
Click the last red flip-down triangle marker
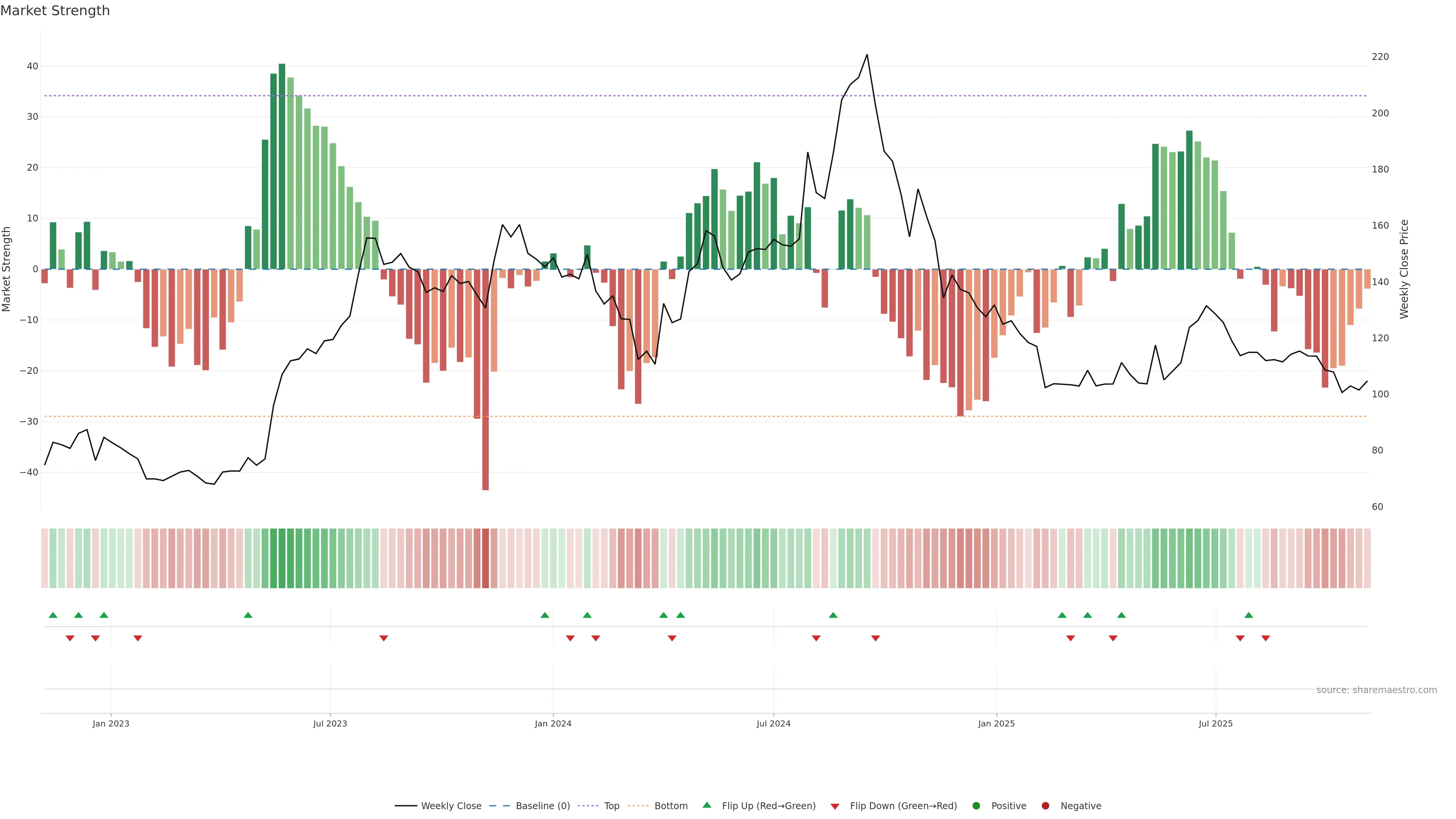tap(1266, 638)
